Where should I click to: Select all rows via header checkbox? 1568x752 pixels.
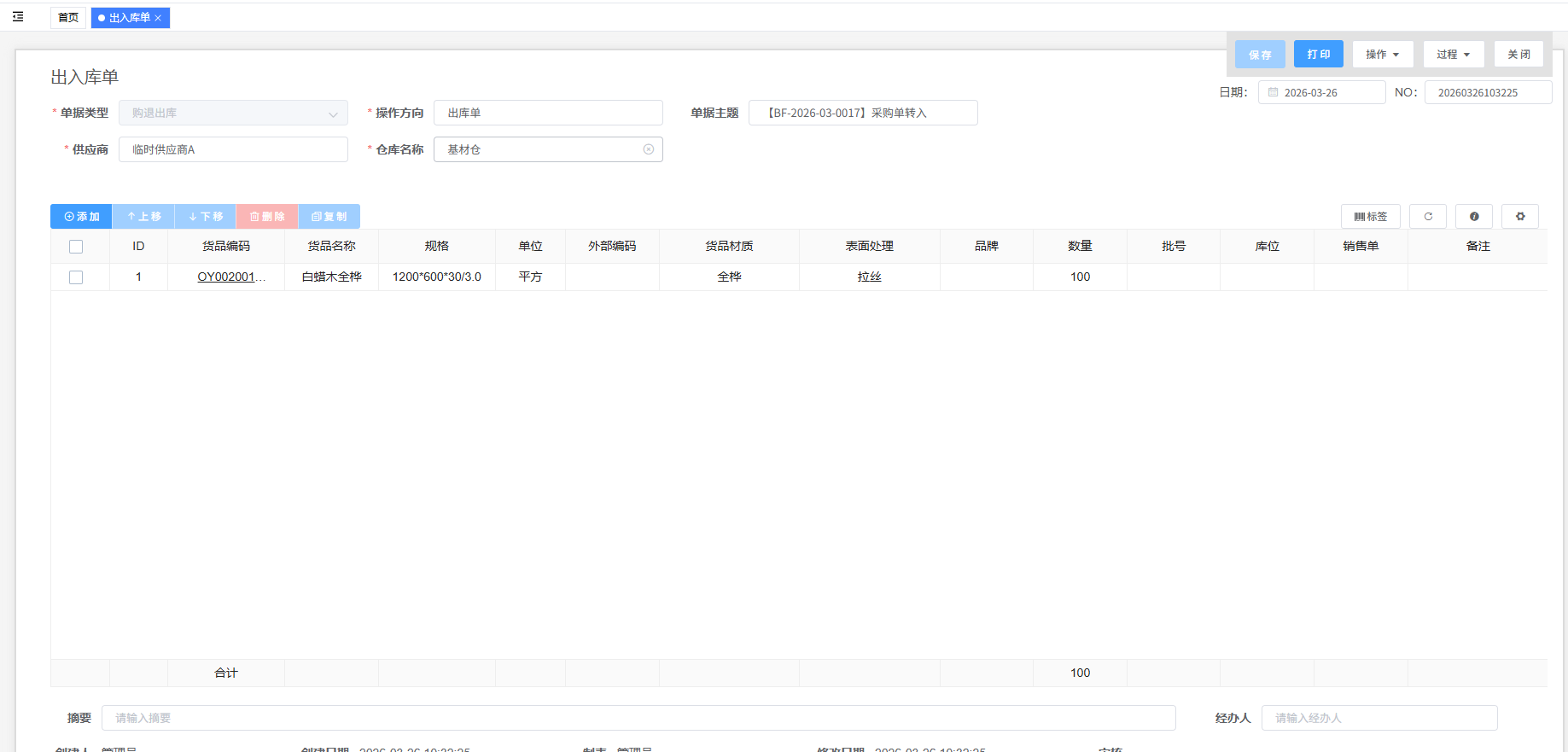(x=76, y=247)
